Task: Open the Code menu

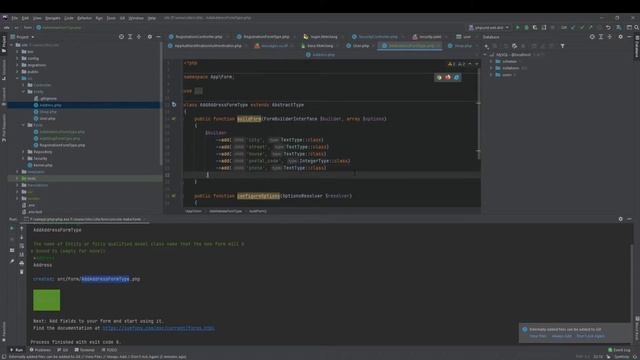Action: [x=69, y=18]
